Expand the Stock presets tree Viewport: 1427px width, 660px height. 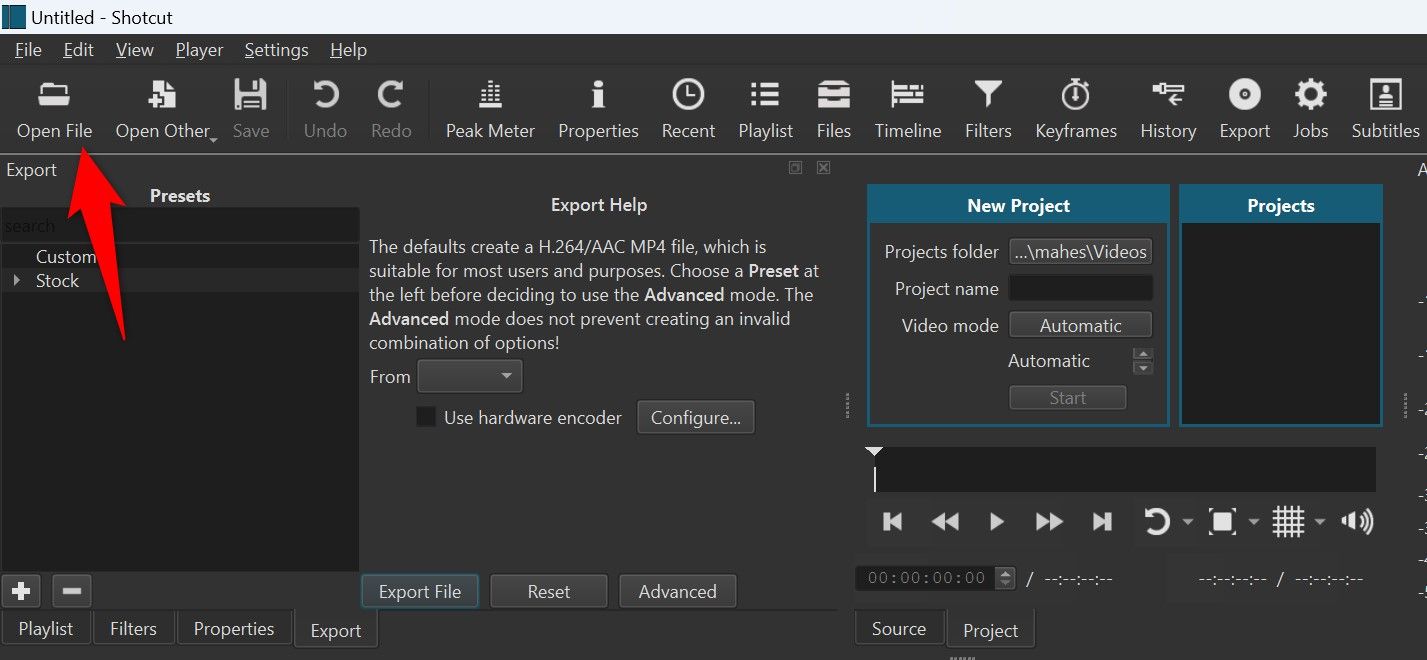[x=17, y=281]
